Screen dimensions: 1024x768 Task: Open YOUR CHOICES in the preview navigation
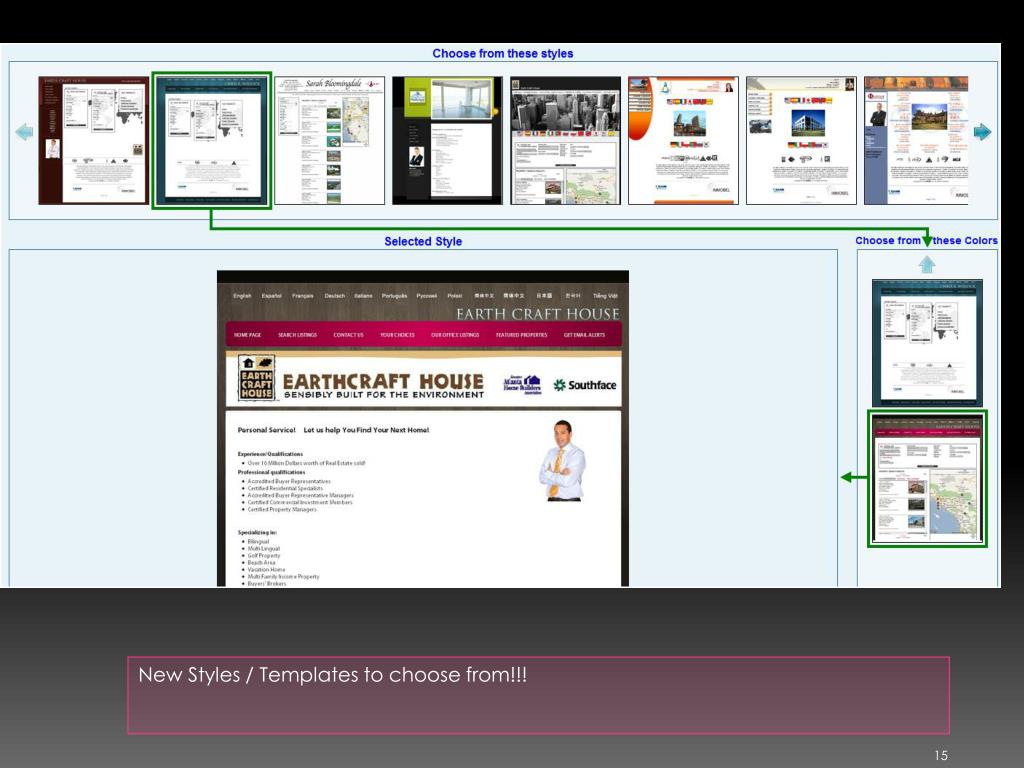point(397,335)
